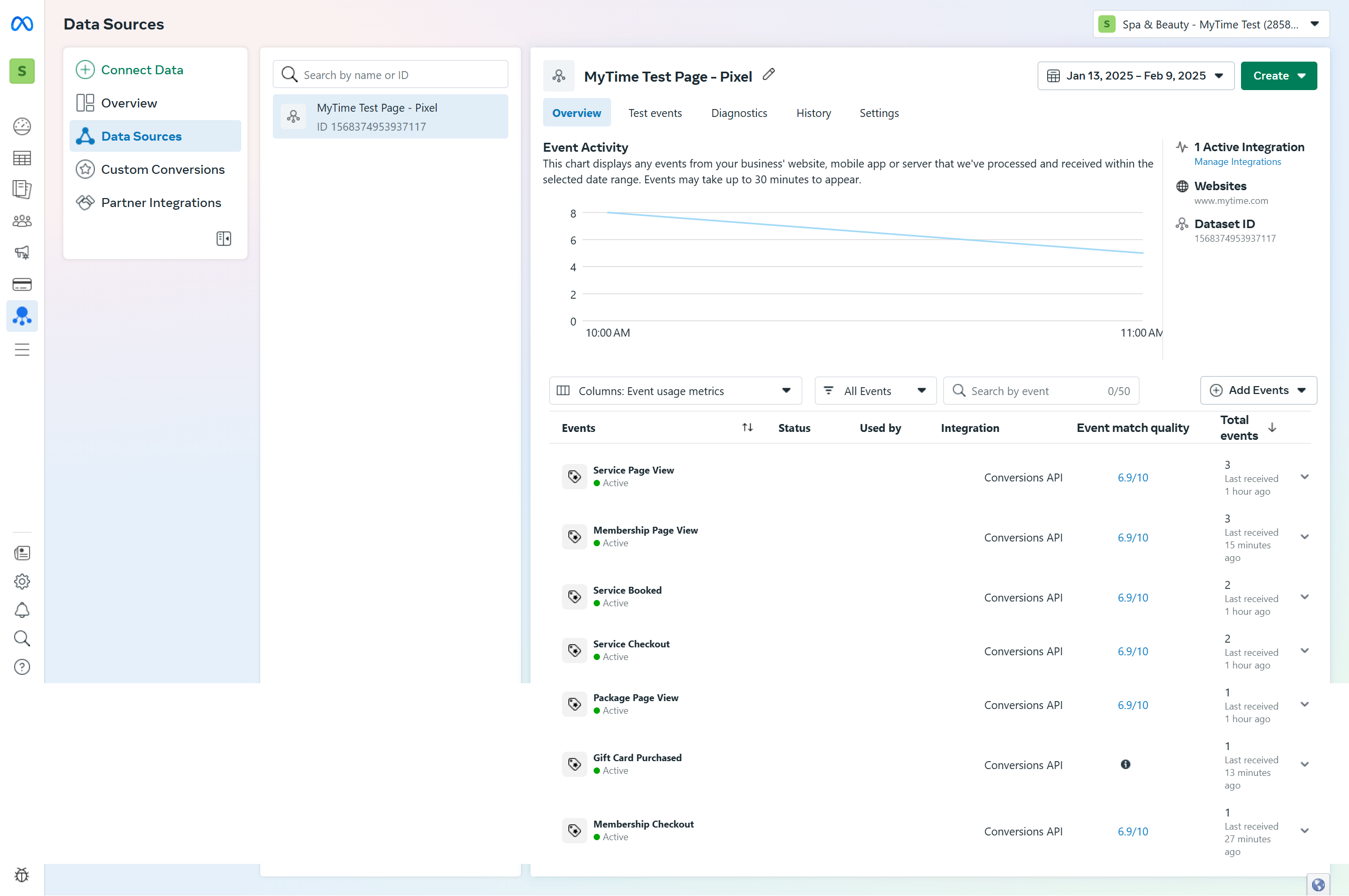
Task: Switch to the Test events tab
Action: (x=655, y=113)
